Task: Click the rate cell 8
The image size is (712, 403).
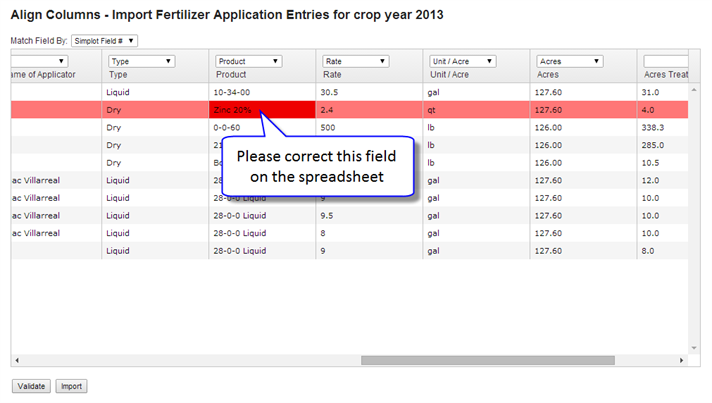Action: [369, 233]
